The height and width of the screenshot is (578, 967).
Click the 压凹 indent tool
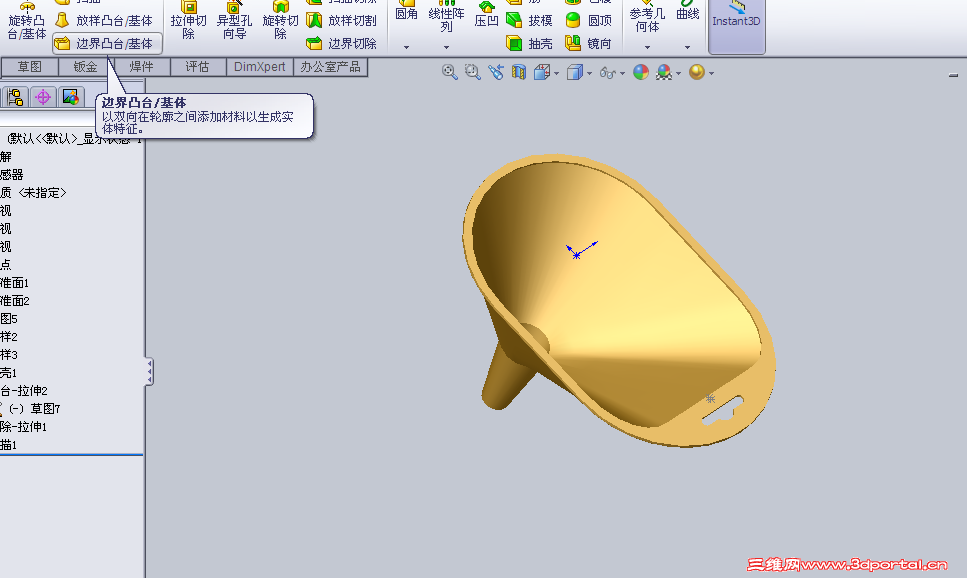[486, 15]
